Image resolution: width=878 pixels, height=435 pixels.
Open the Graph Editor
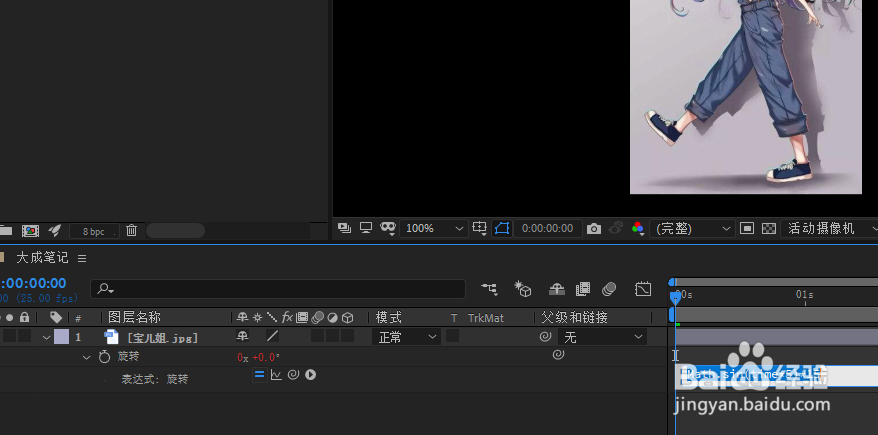643,289
